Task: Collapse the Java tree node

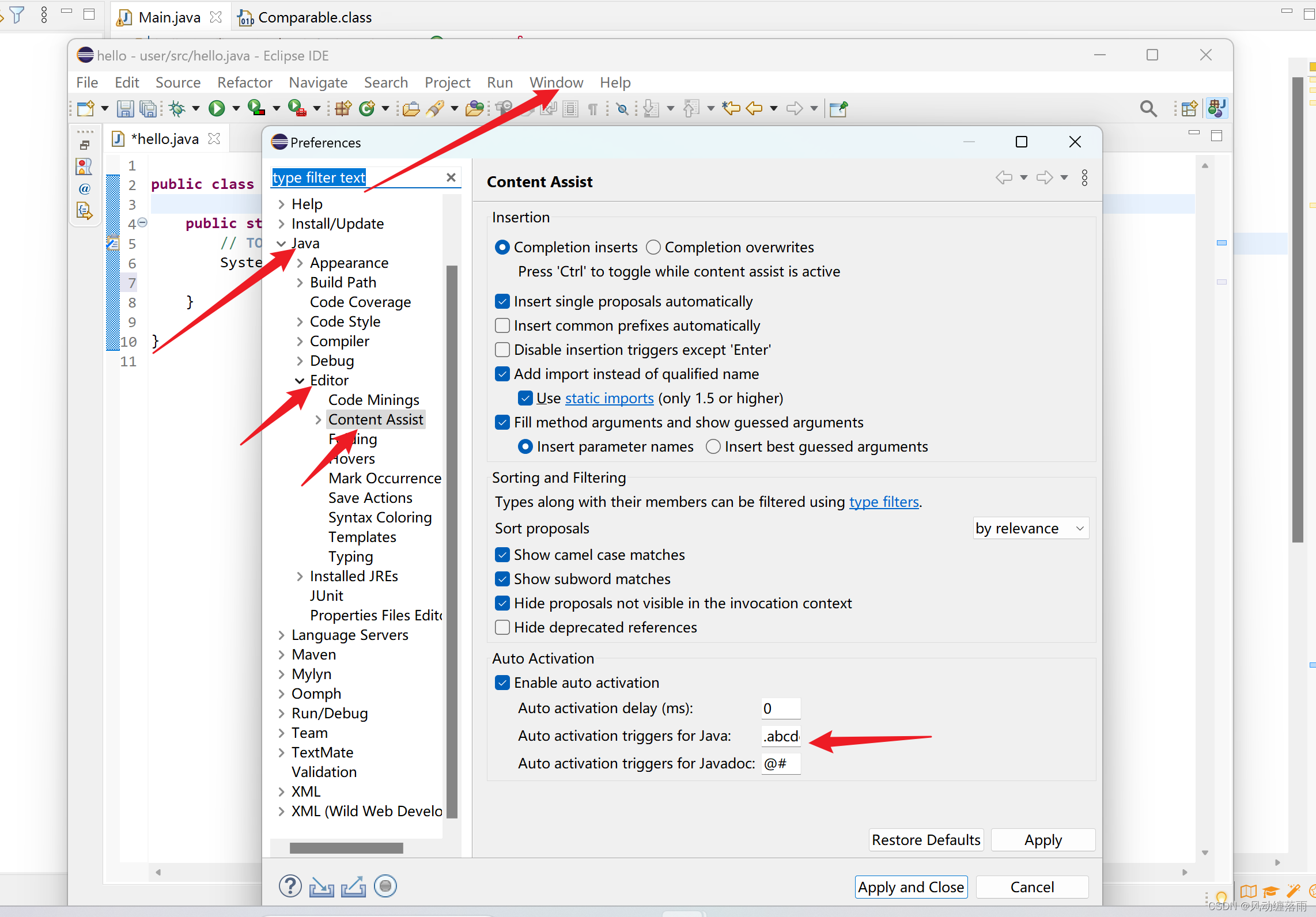Action: tap(281, 244)
